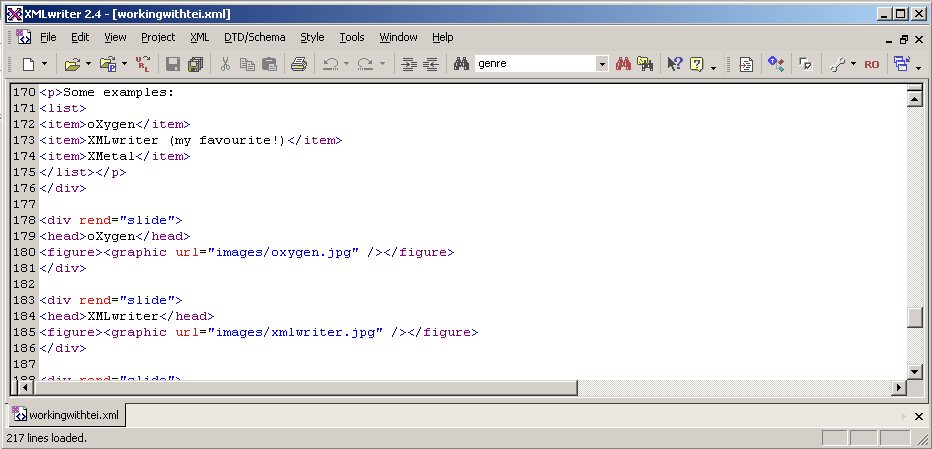Click the What's This help cursor icon
This screenshot has width=932, height=449.
pyautogui.click(x=675, y=64)
